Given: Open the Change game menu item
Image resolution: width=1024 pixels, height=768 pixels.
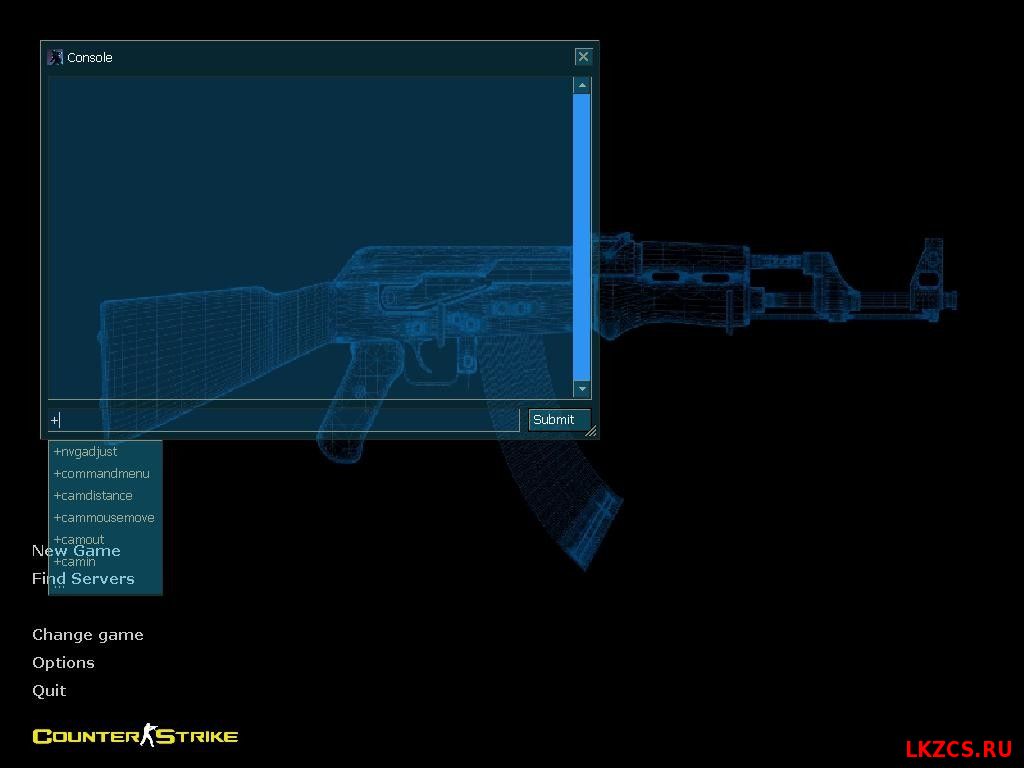Looking at the screenshot, I should [88, 635].
